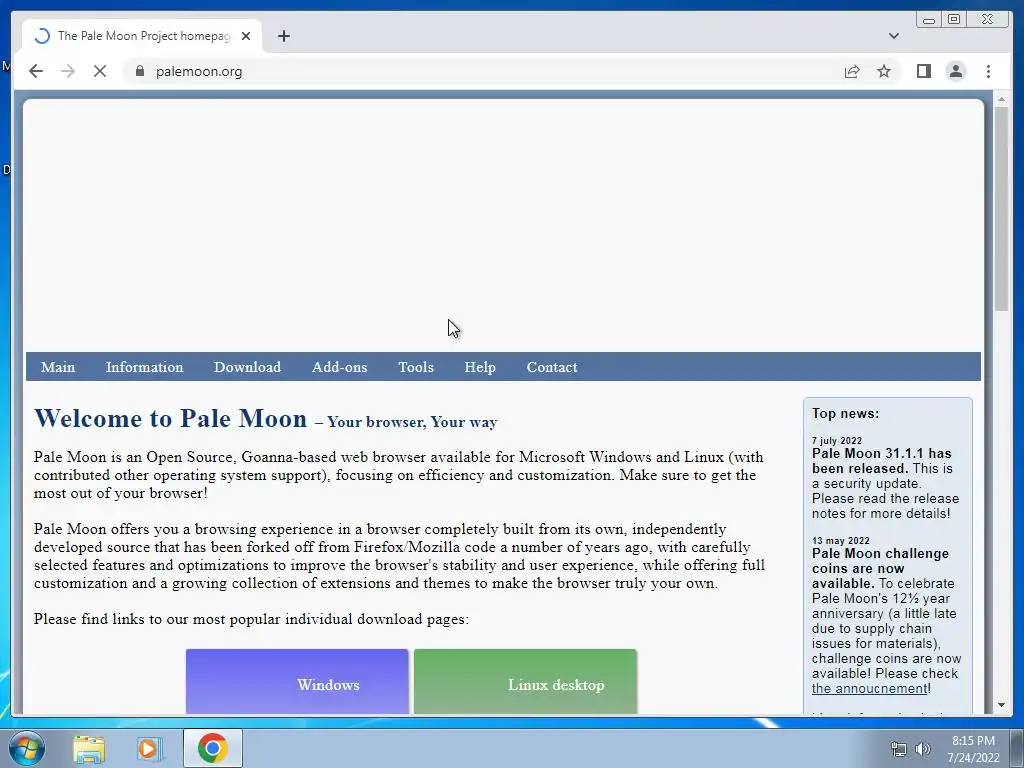Open the Tools menu item
This screenshot has width=1024, height=768.
pyautogui.click(x=416, y=367)
